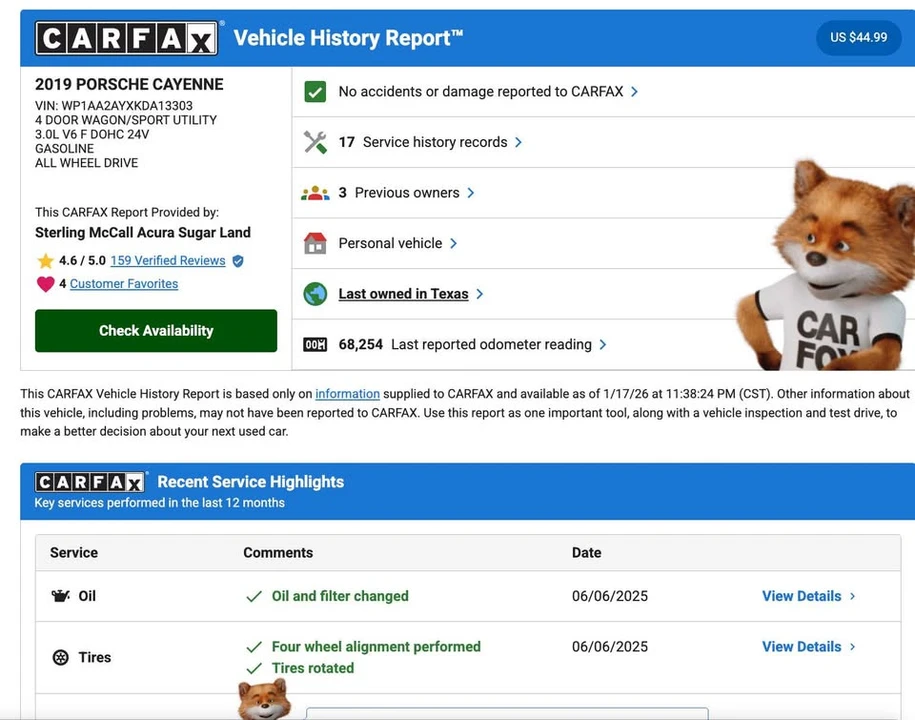The image size is (915, 720).
Task: Click the Service history records text
Action: 435,142
